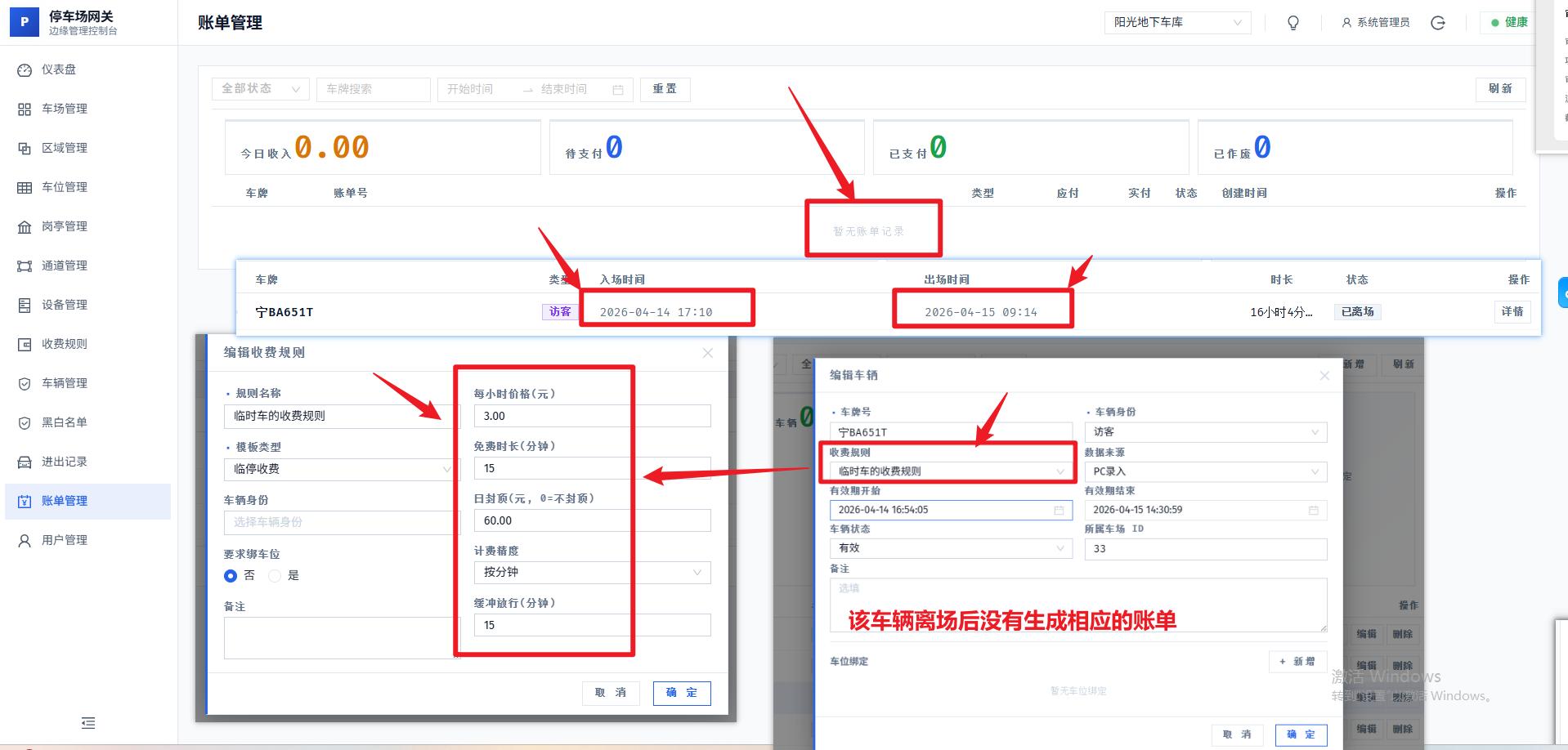
Task: Choose the 是 radio for 要求绑车位
Action: pyautogui.click(x=275, y=575)
